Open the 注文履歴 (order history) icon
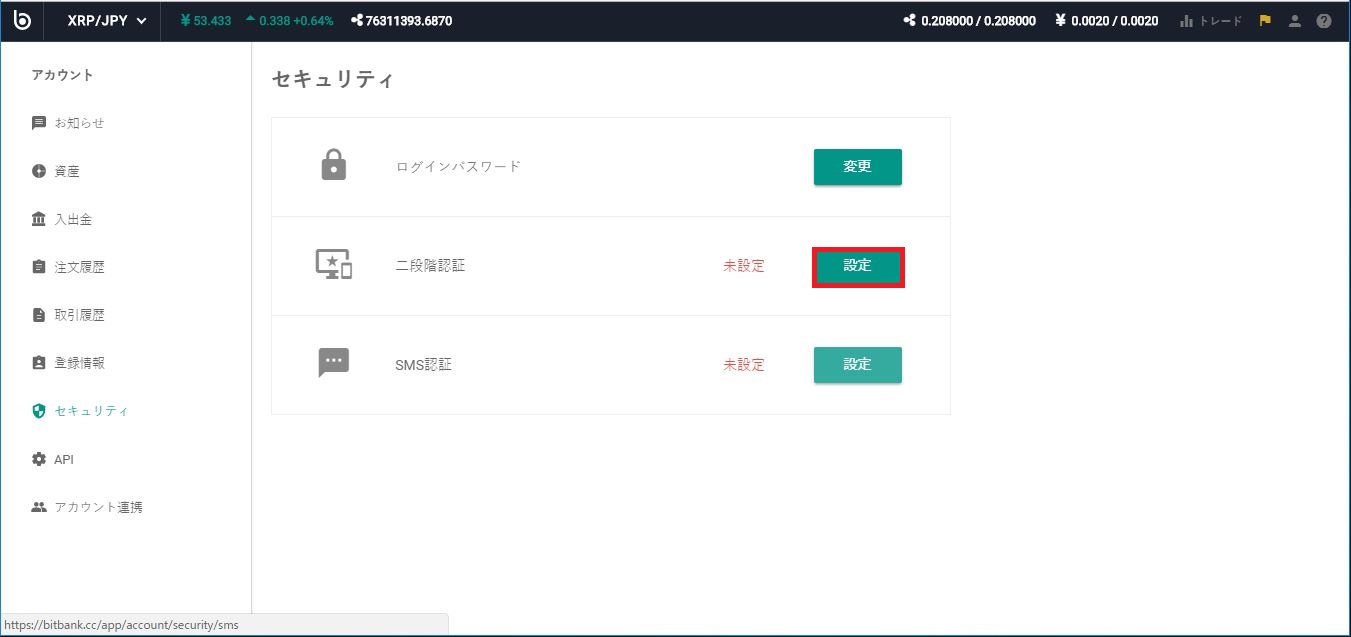Viewport: 1351px width, 637px height. point(37,266)
